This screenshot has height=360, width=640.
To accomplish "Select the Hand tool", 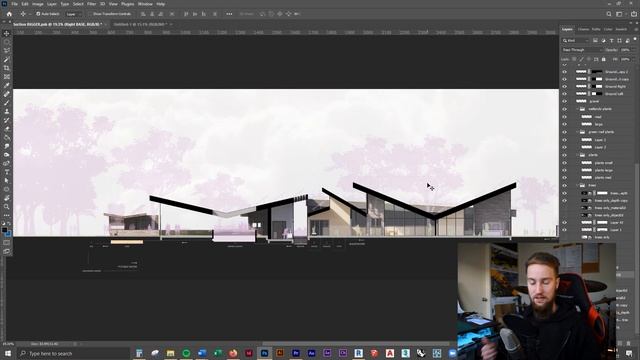I will 7,198.
